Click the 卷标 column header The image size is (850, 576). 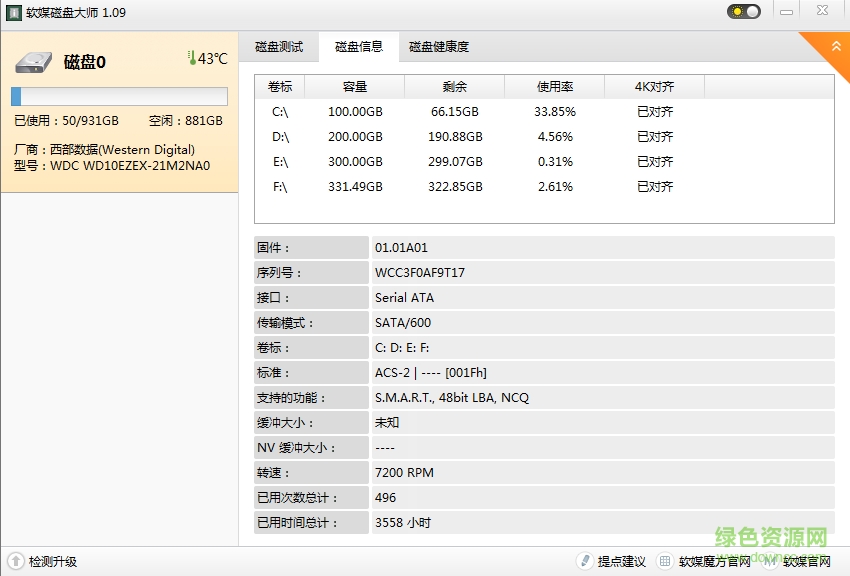pyautogui.click(x=279, y=86)
